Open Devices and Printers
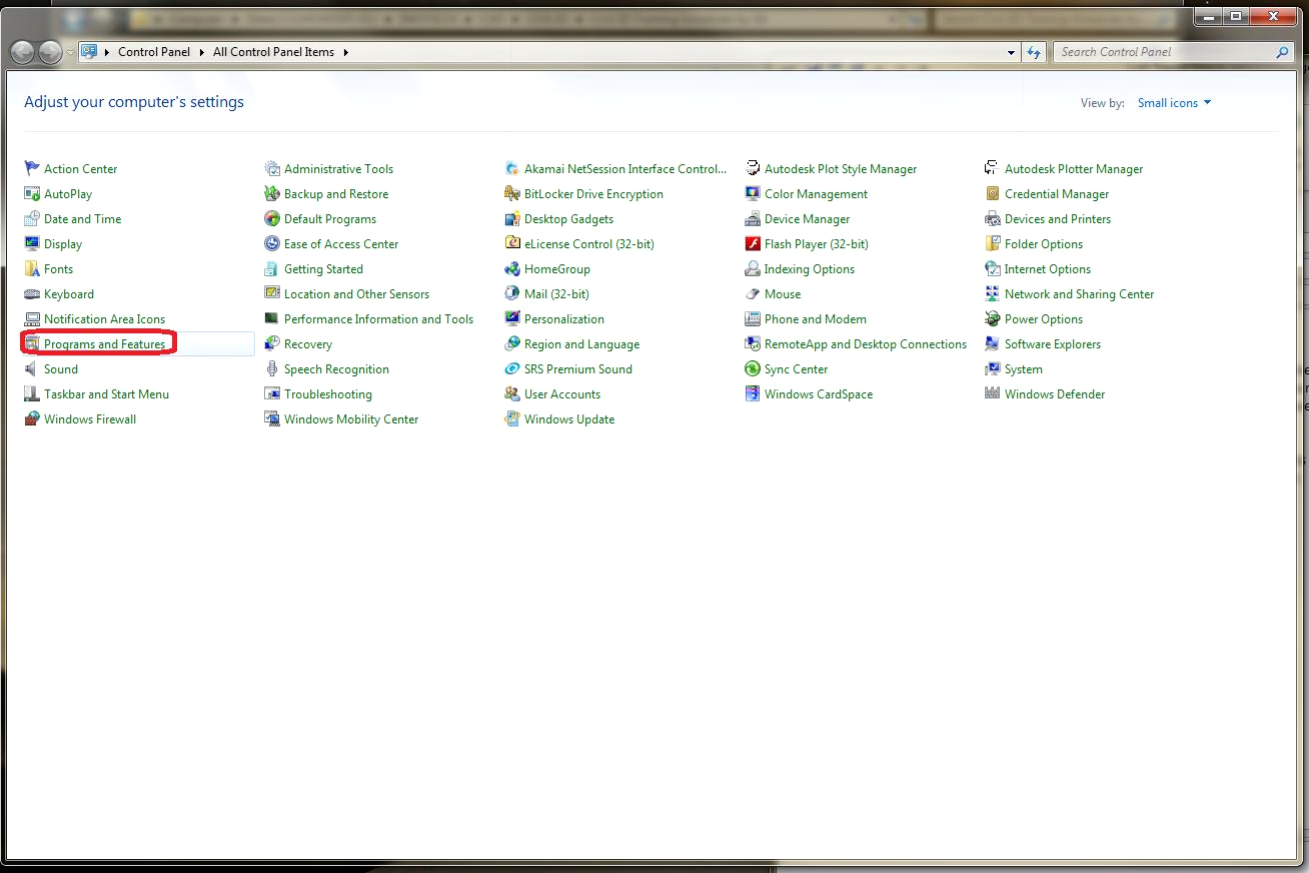This screenshot has height=873, width=1309. point(1057,219)
